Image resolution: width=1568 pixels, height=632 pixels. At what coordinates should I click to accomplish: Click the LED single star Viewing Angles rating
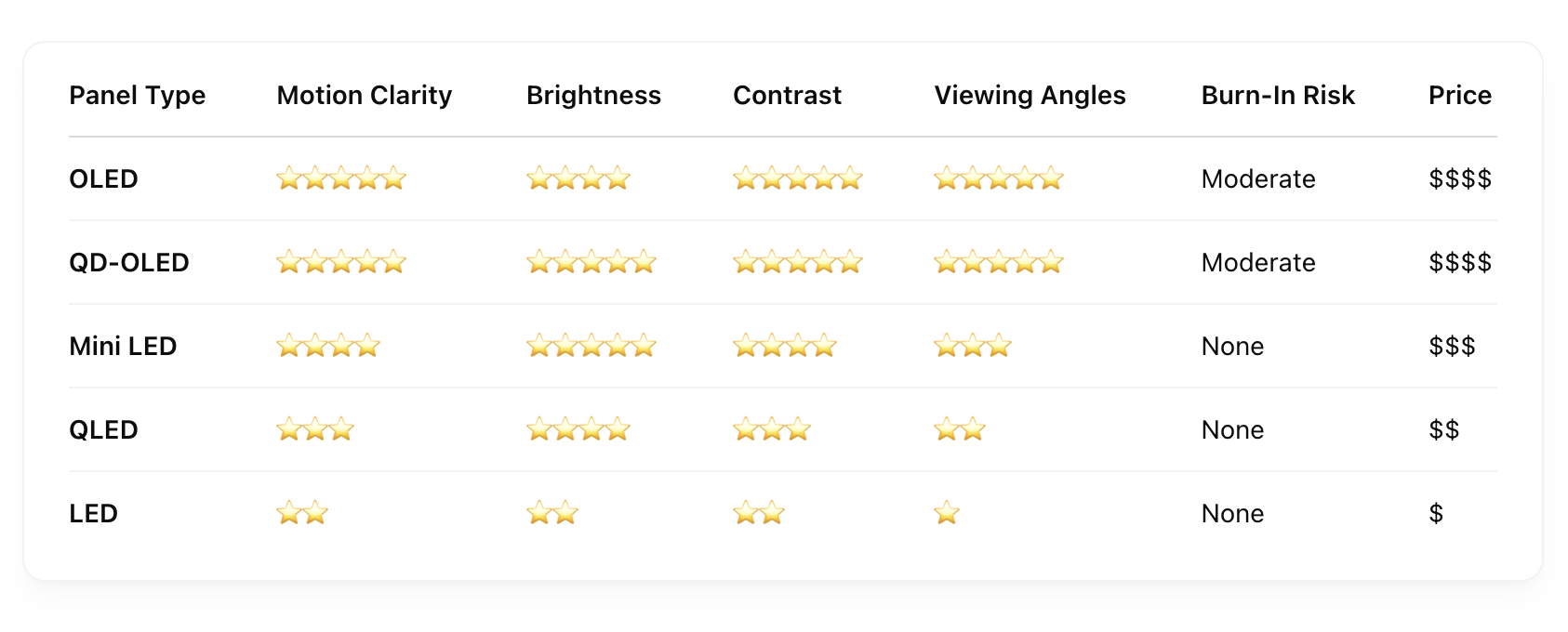coord(947,513)
